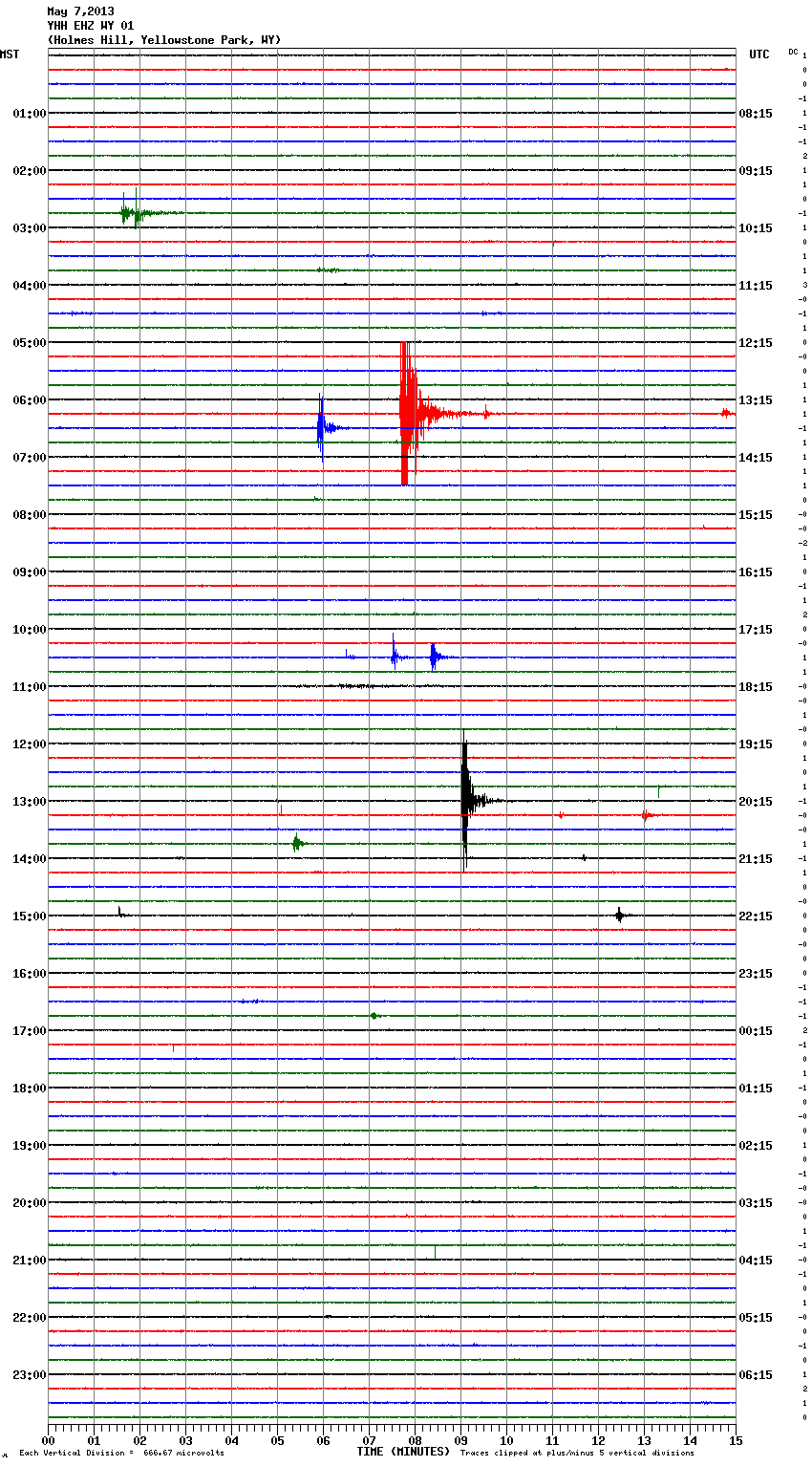Click the "12:00" MST time label
Image resolution: width=812 pixels, height=1466 pixels.
[29, 744]
